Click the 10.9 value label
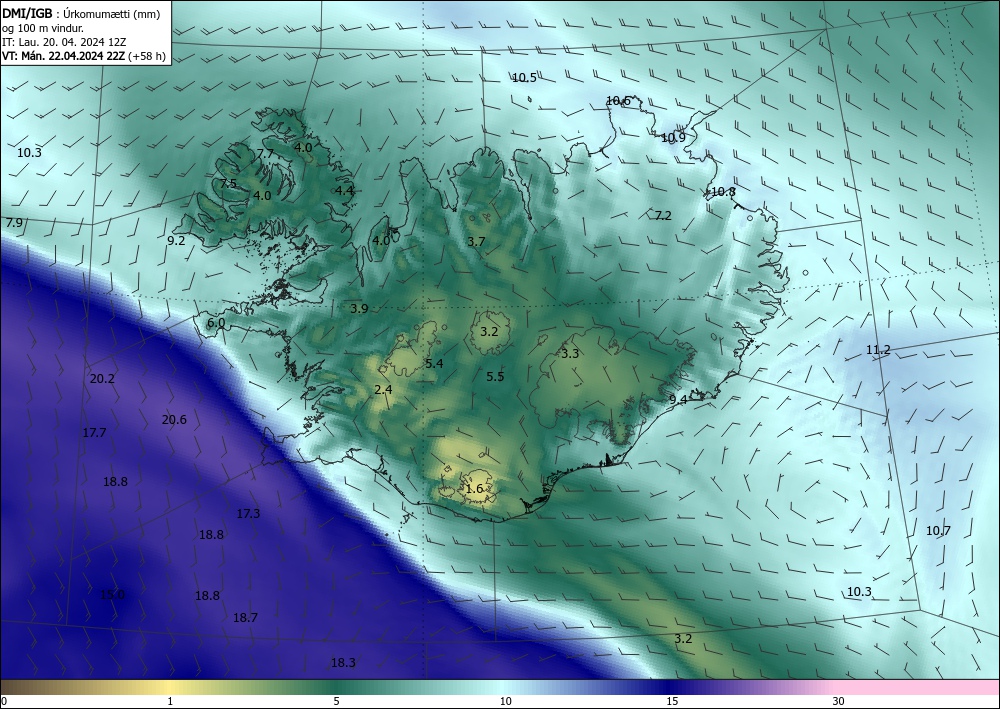This screenshot has width=1000, height=709. pos(673,138)
